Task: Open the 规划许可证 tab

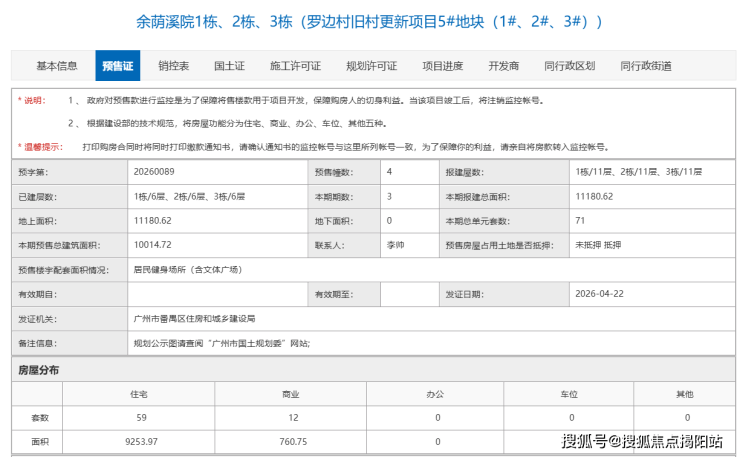Action: pos(371,66)
